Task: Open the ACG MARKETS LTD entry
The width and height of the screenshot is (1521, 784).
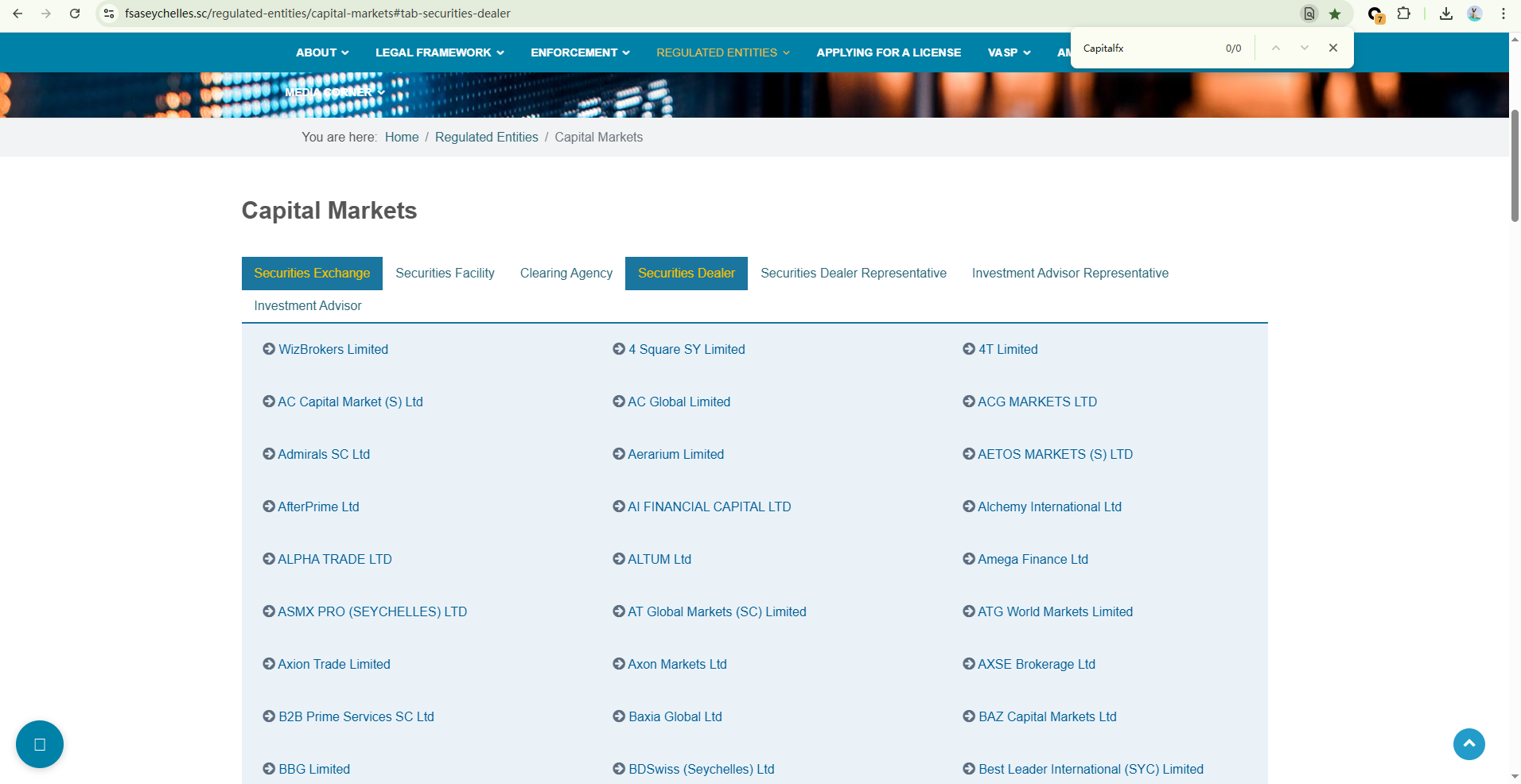Action: pos(1037,402)
